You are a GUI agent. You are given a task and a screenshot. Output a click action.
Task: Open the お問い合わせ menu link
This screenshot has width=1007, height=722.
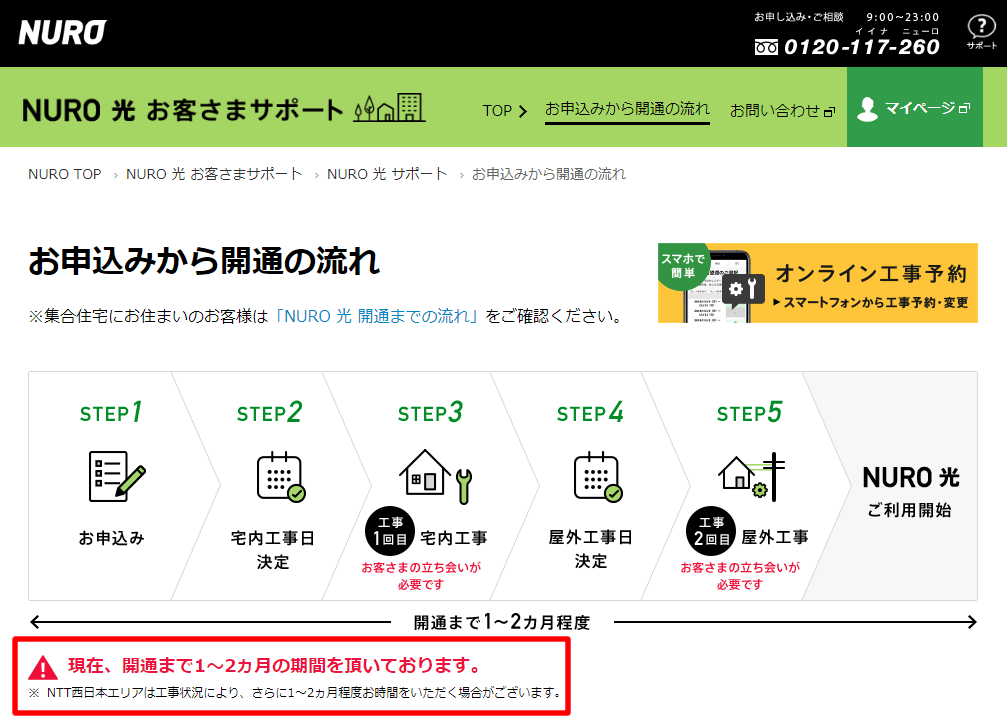(x=782, y=110)
